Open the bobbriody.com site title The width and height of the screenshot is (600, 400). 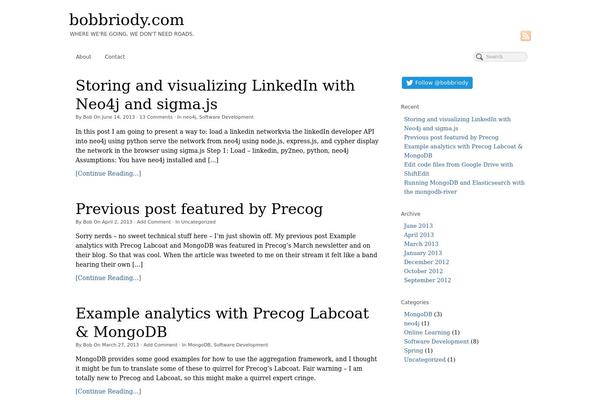pos(126,19)
